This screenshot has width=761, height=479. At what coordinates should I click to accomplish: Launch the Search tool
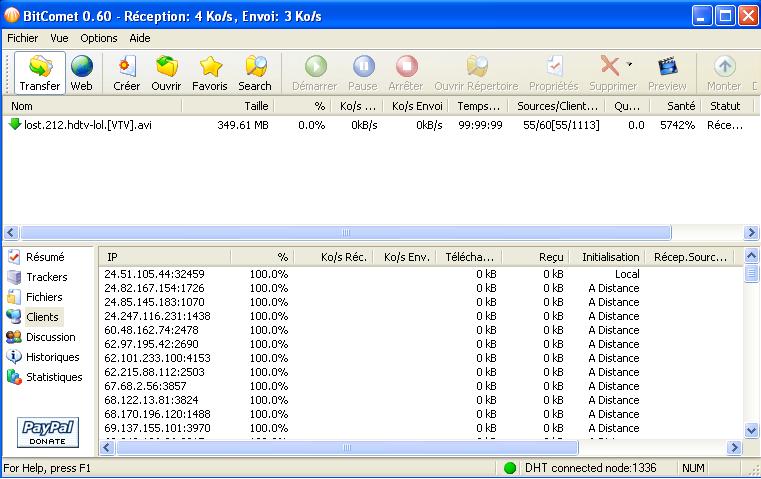point(255,73)
